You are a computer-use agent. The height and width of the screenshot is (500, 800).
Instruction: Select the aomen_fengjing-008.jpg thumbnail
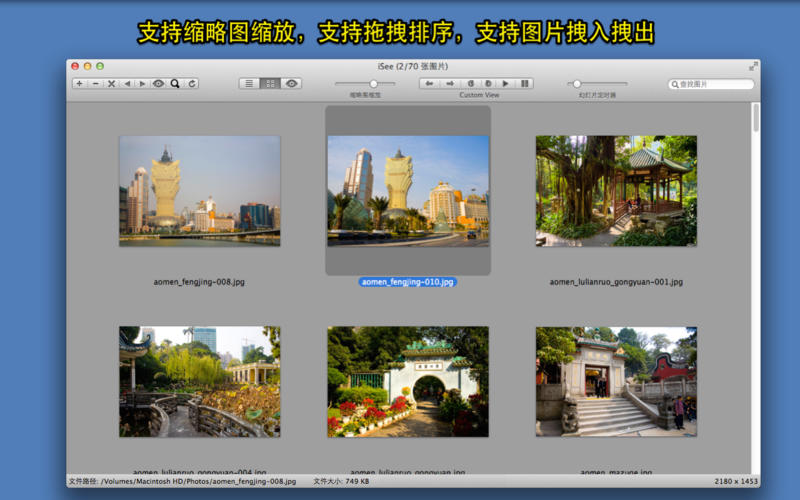click(x=199, y=191)
